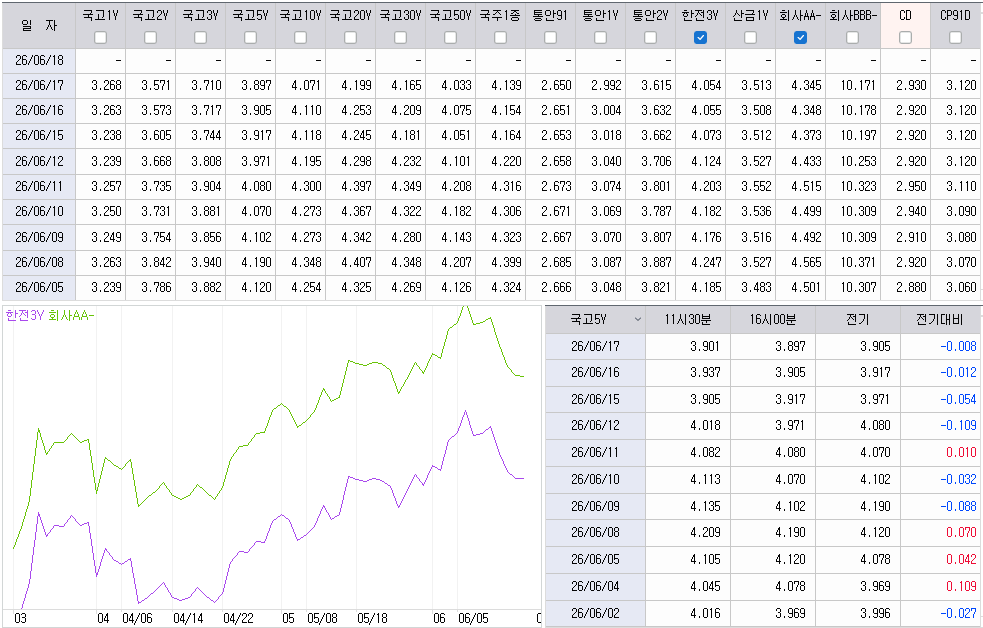
Task: Click the 16시00분 column header
Action: [x=773, y=320]
